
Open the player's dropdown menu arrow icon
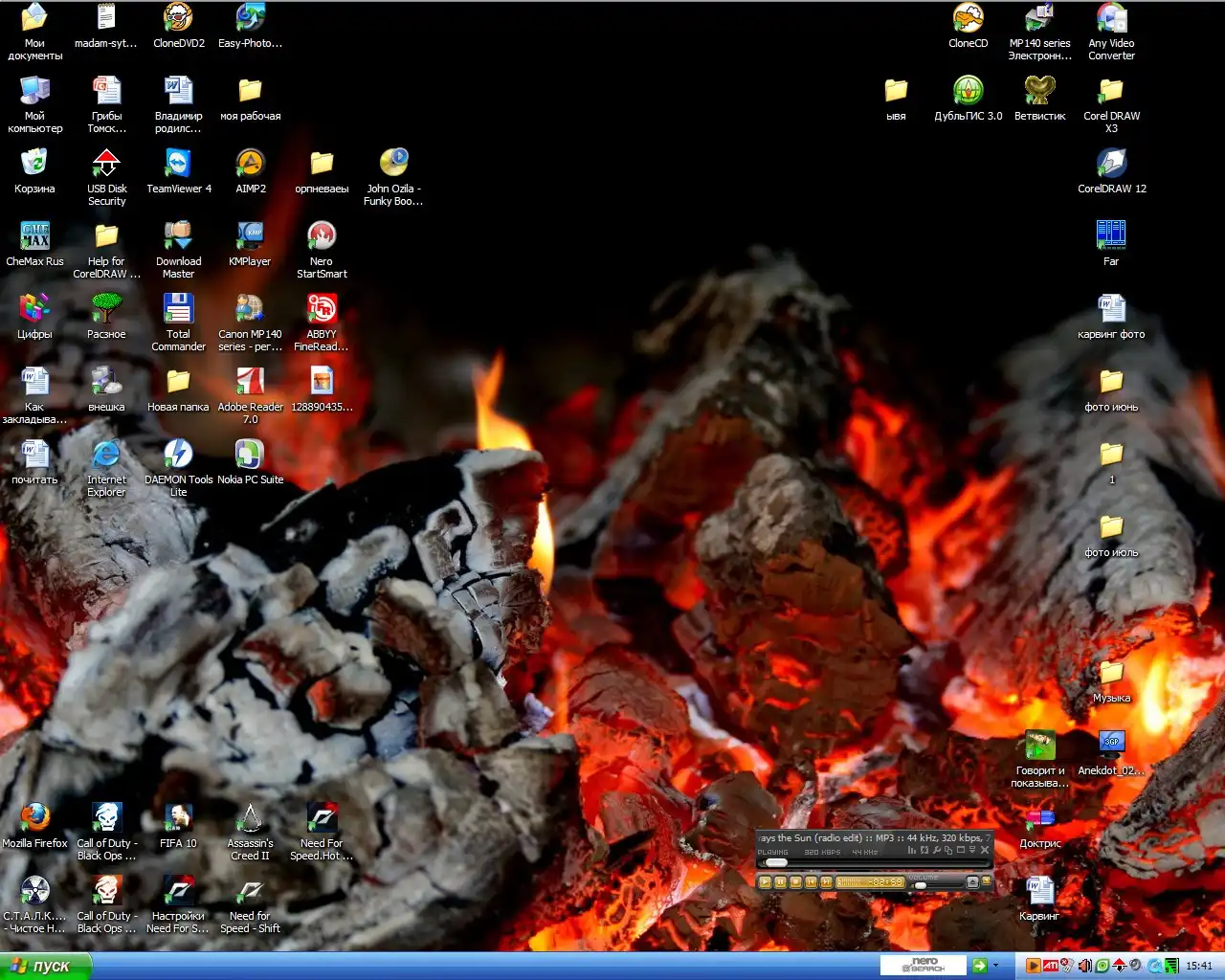972,850
